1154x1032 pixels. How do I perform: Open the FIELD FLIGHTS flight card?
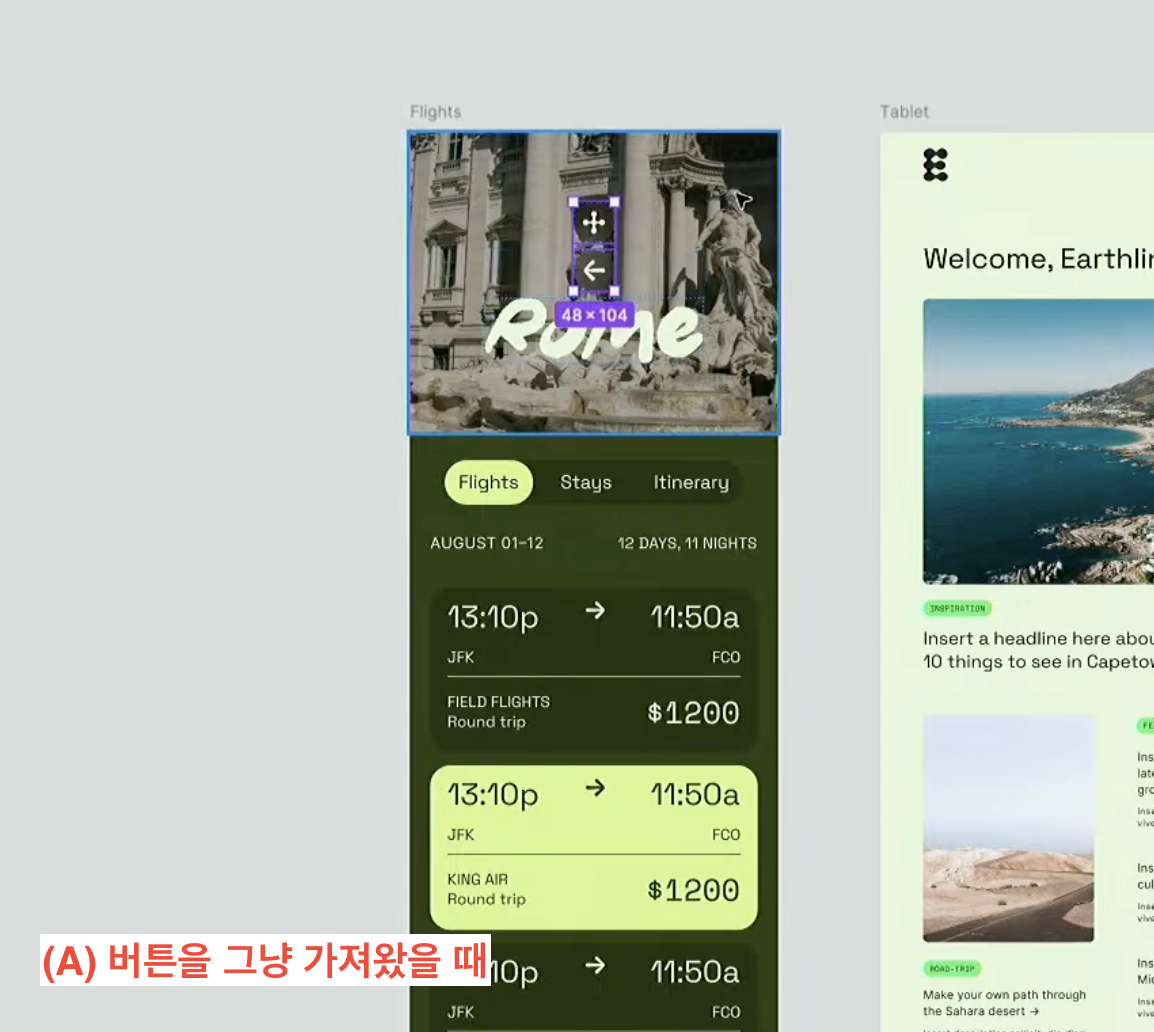(x=593, y=670)
